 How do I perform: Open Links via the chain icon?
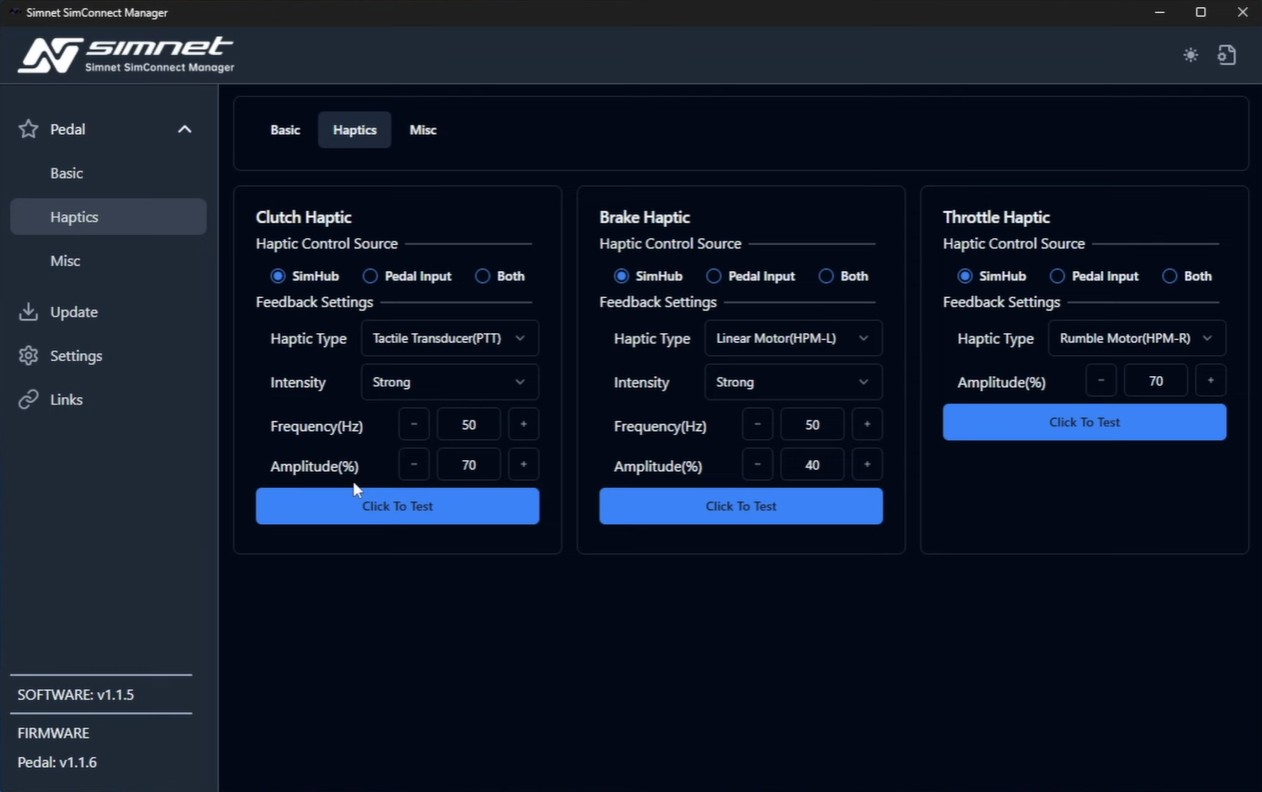coord(28,400)
